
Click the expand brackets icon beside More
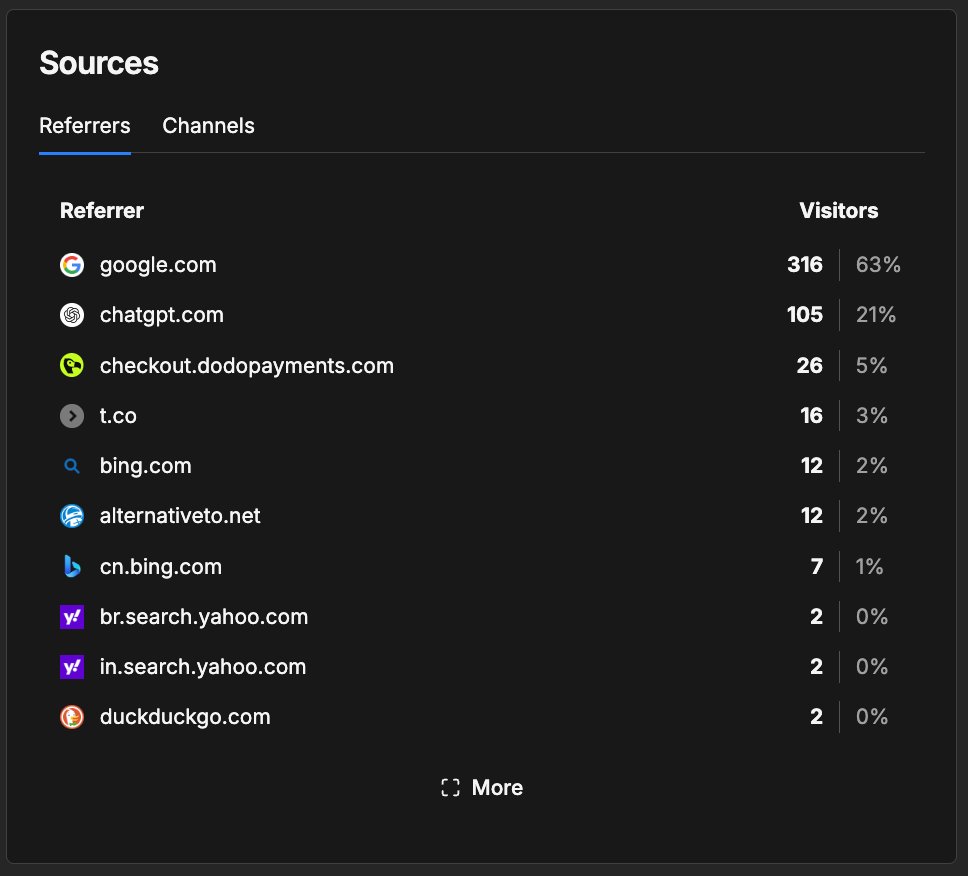pos(451,788)
